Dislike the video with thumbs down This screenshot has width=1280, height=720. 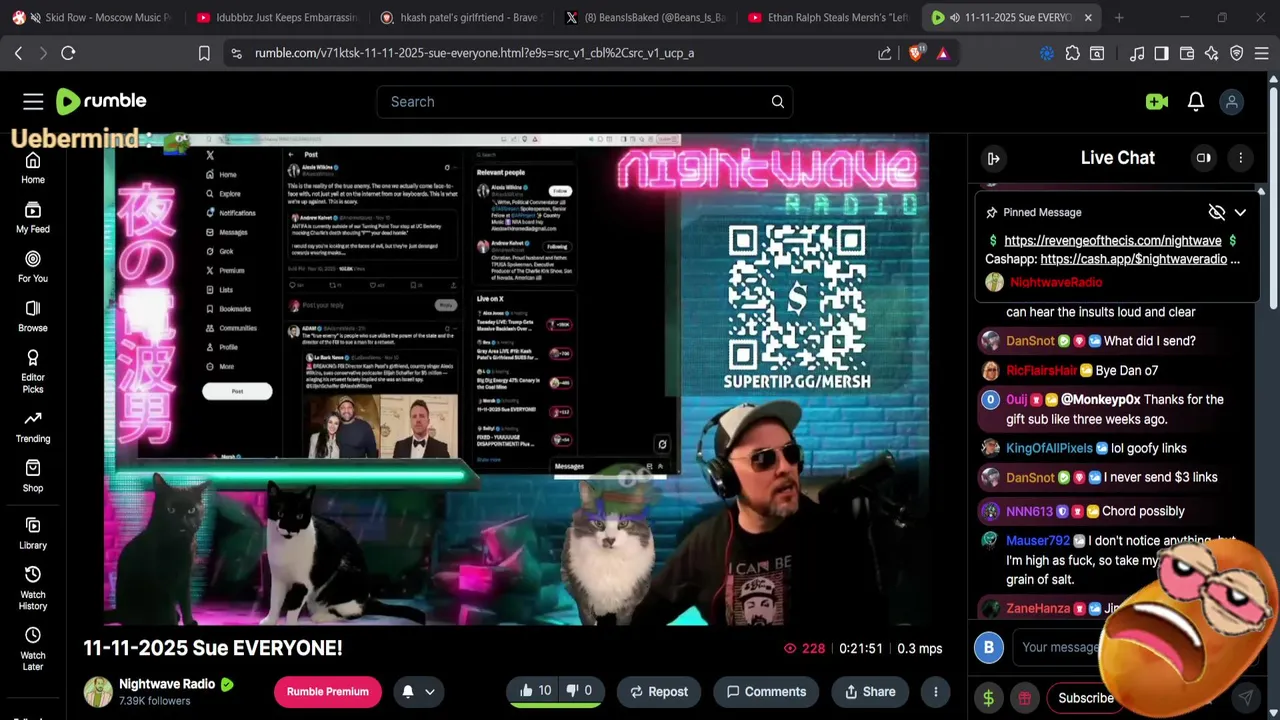point(580,691)
